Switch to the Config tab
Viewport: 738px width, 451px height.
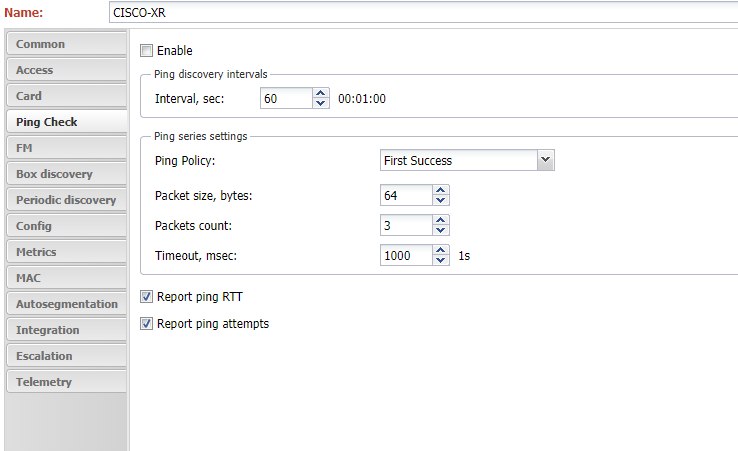click(66, 226)
